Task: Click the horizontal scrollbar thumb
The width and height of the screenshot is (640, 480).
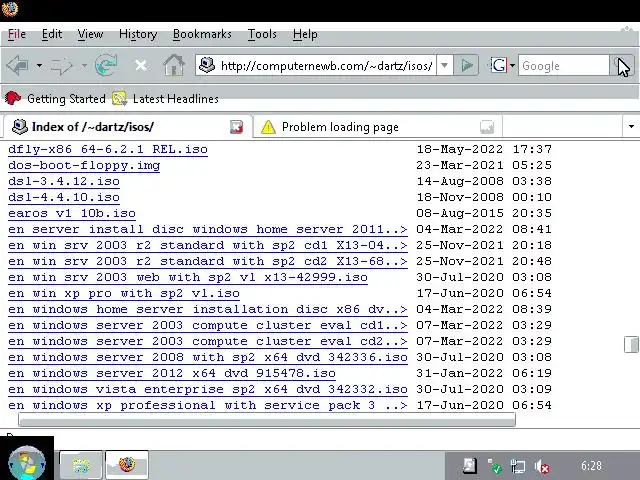Action: point(267,420)
